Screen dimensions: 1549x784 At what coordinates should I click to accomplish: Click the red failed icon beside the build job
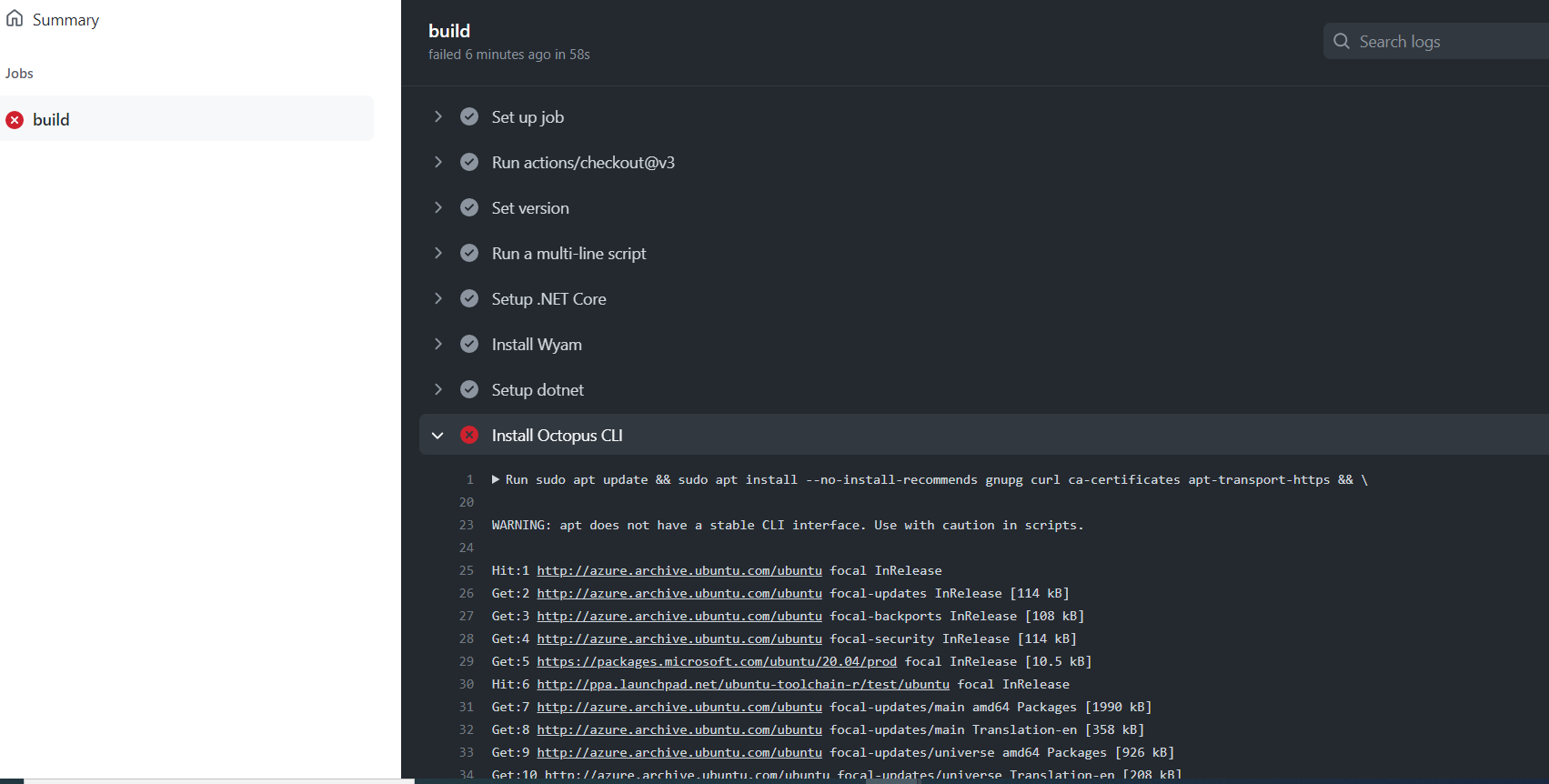(15, 119)
